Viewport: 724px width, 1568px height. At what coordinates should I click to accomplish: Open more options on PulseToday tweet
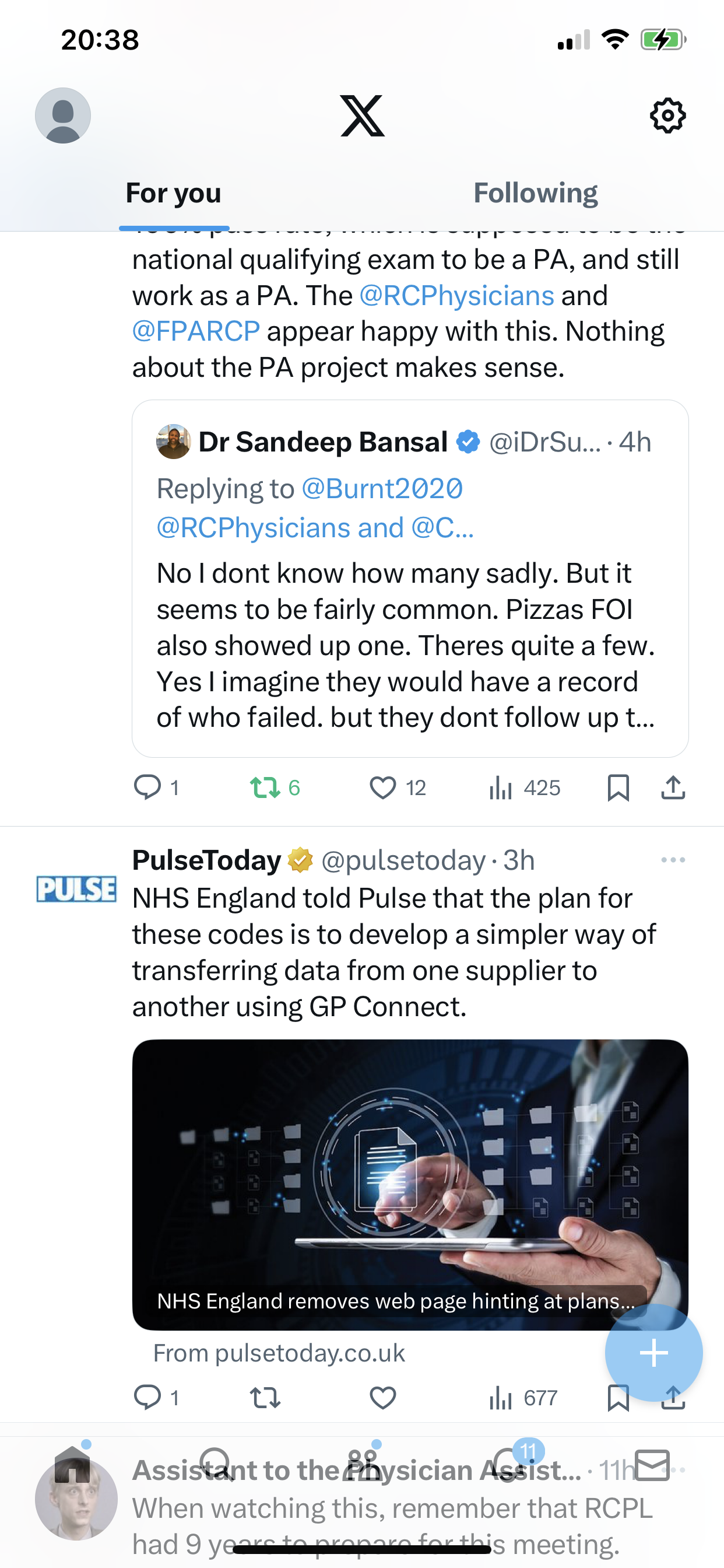(673, 859)
